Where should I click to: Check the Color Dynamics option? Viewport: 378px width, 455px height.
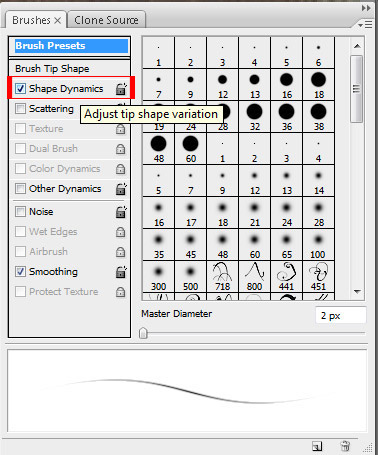point(20,169)
